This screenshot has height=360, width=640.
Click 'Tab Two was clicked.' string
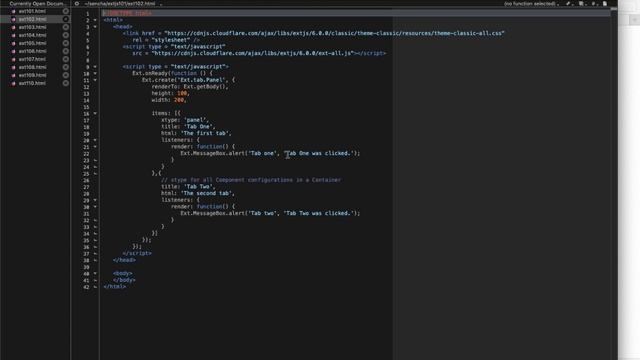coord(318,213)
